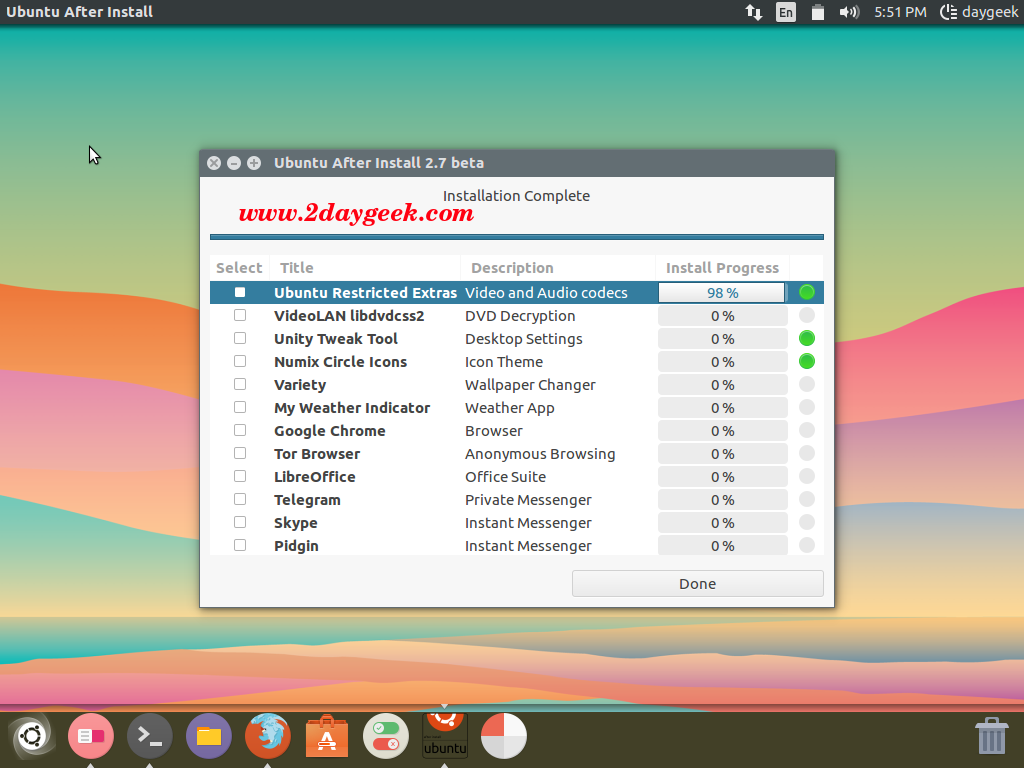Select the Google Chrome checkbox
The height and width of the screenshot is (768, 1024).
(x=240, y=430)
